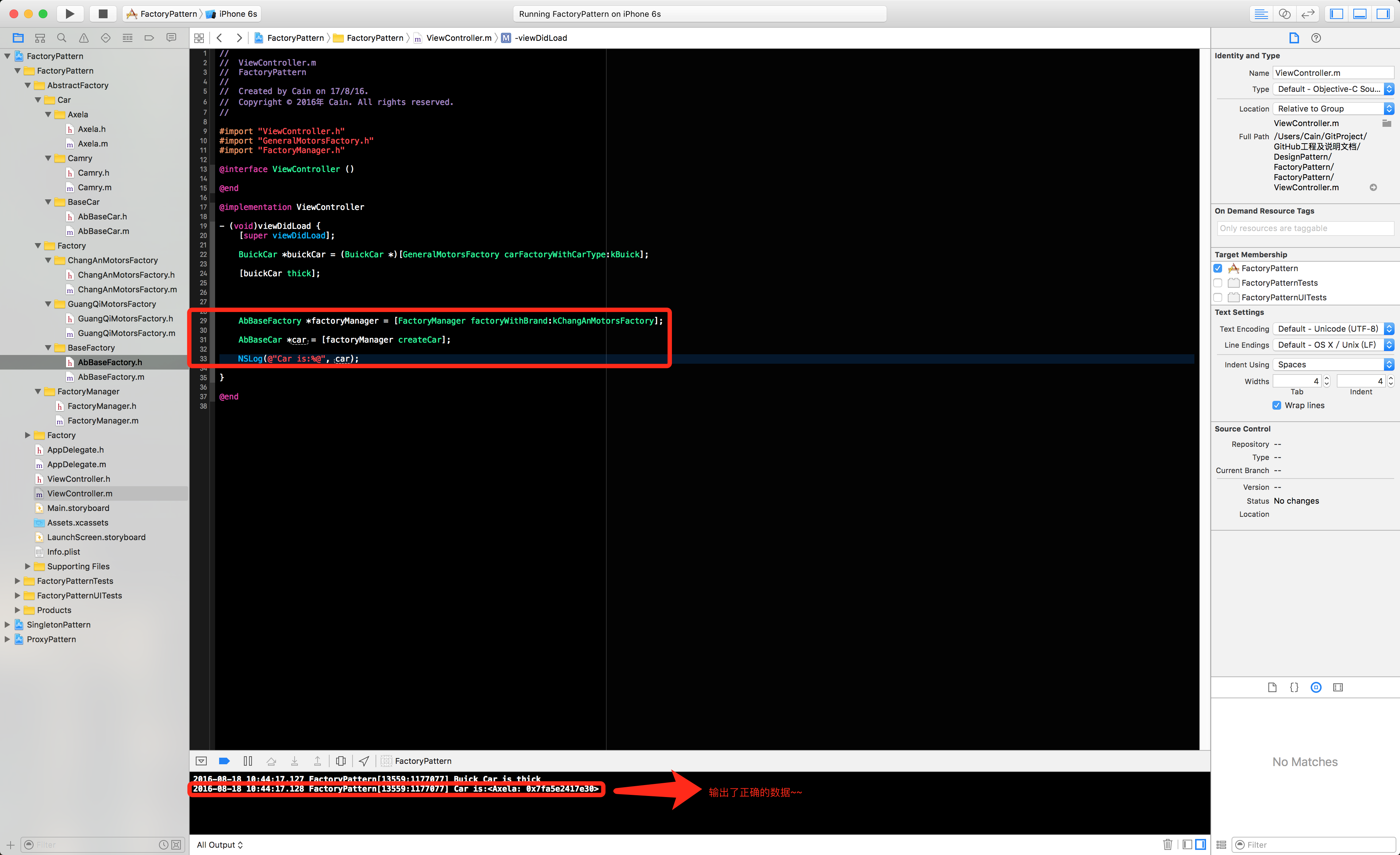Select FactoryManager.m in the navigator
Viewport: 1400px width, 855px height.
[x=103, y=421]
